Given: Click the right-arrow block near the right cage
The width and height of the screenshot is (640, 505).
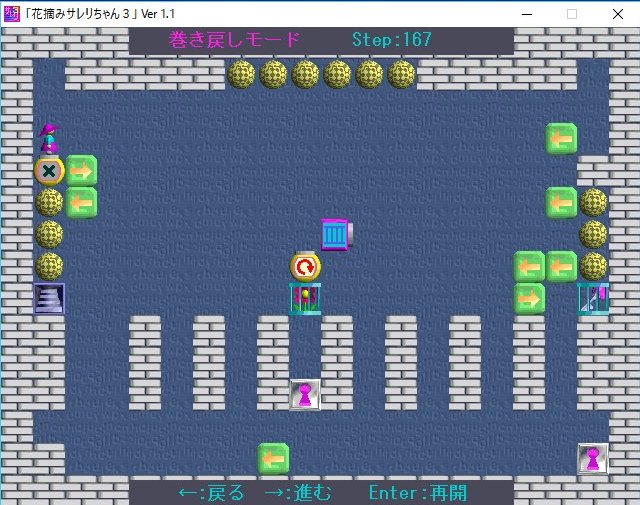Looking at the screenshot, I should [x=529, y=298].
